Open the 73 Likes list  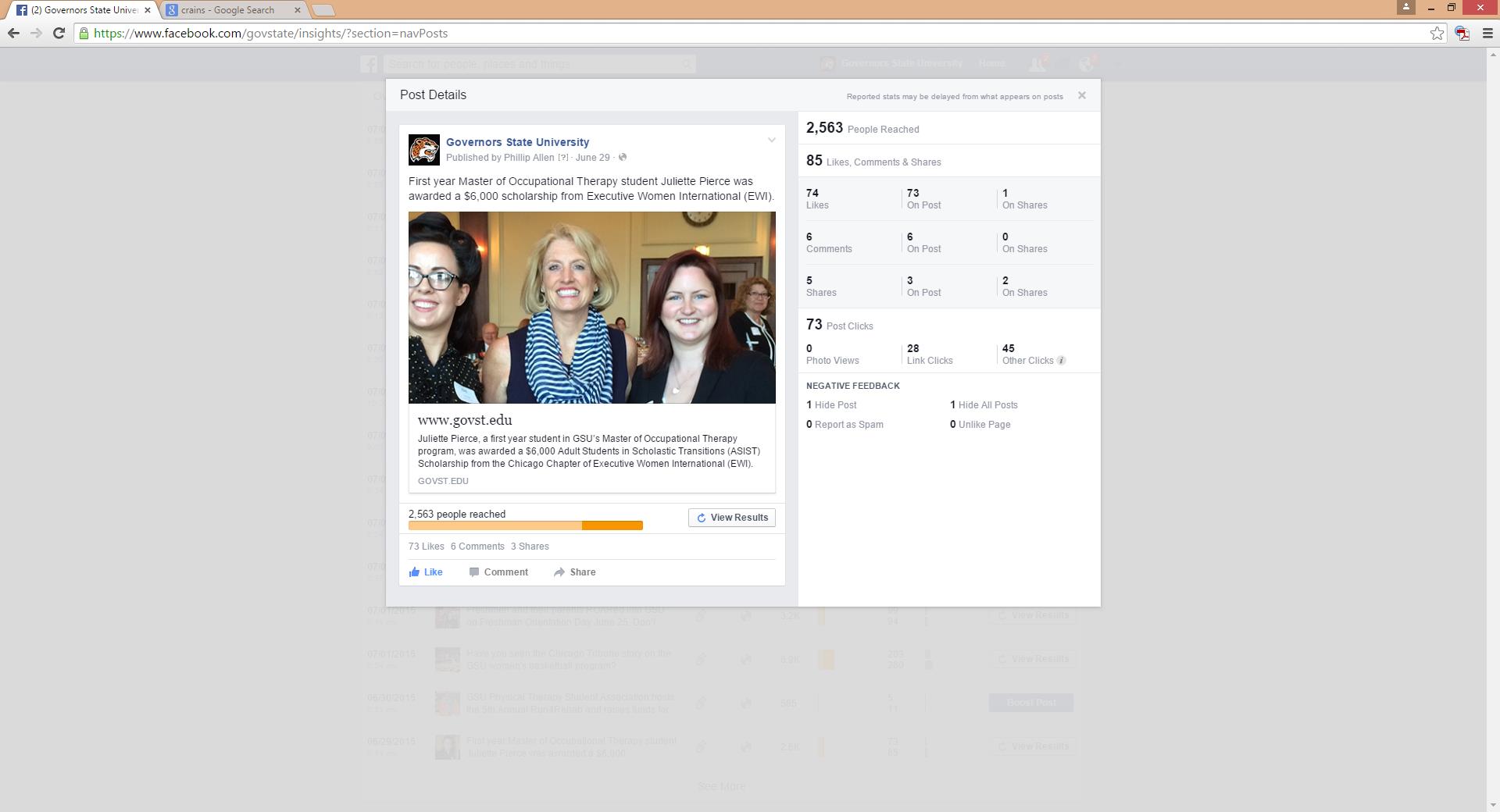tap(426, 547)
